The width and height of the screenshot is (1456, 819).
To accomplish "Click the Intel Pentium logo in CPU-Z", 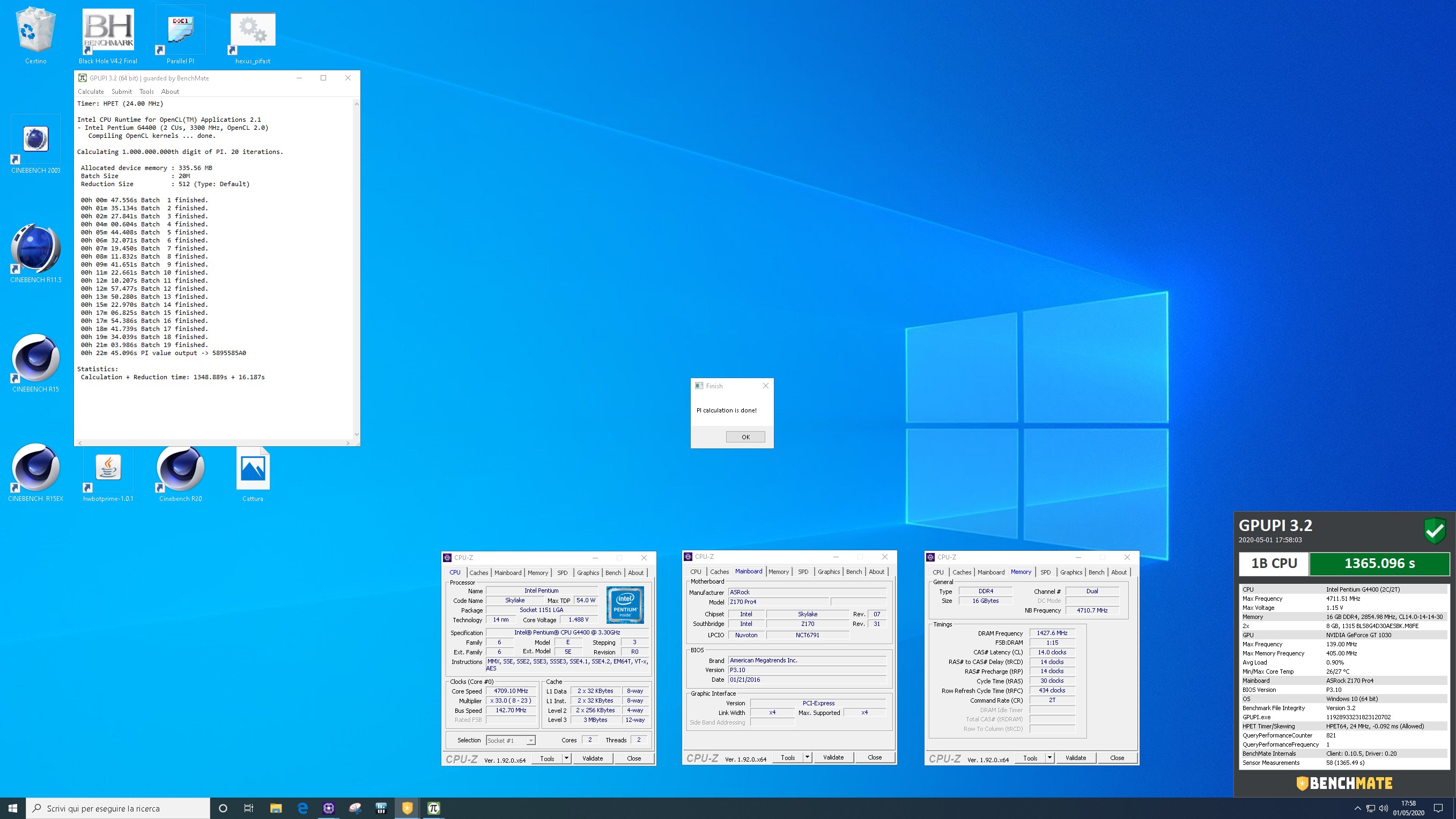I will click(625, 605).
